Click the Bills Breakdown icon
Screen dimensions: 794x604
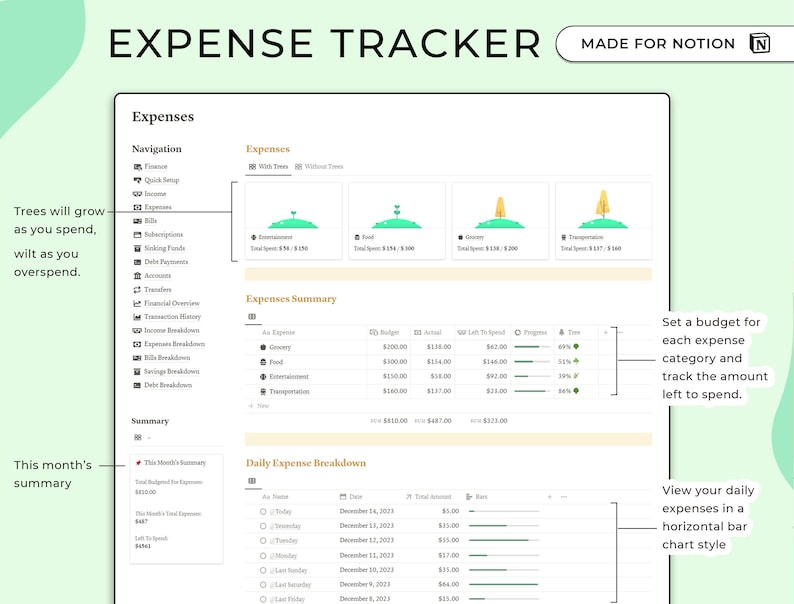(x=137, y=358)
